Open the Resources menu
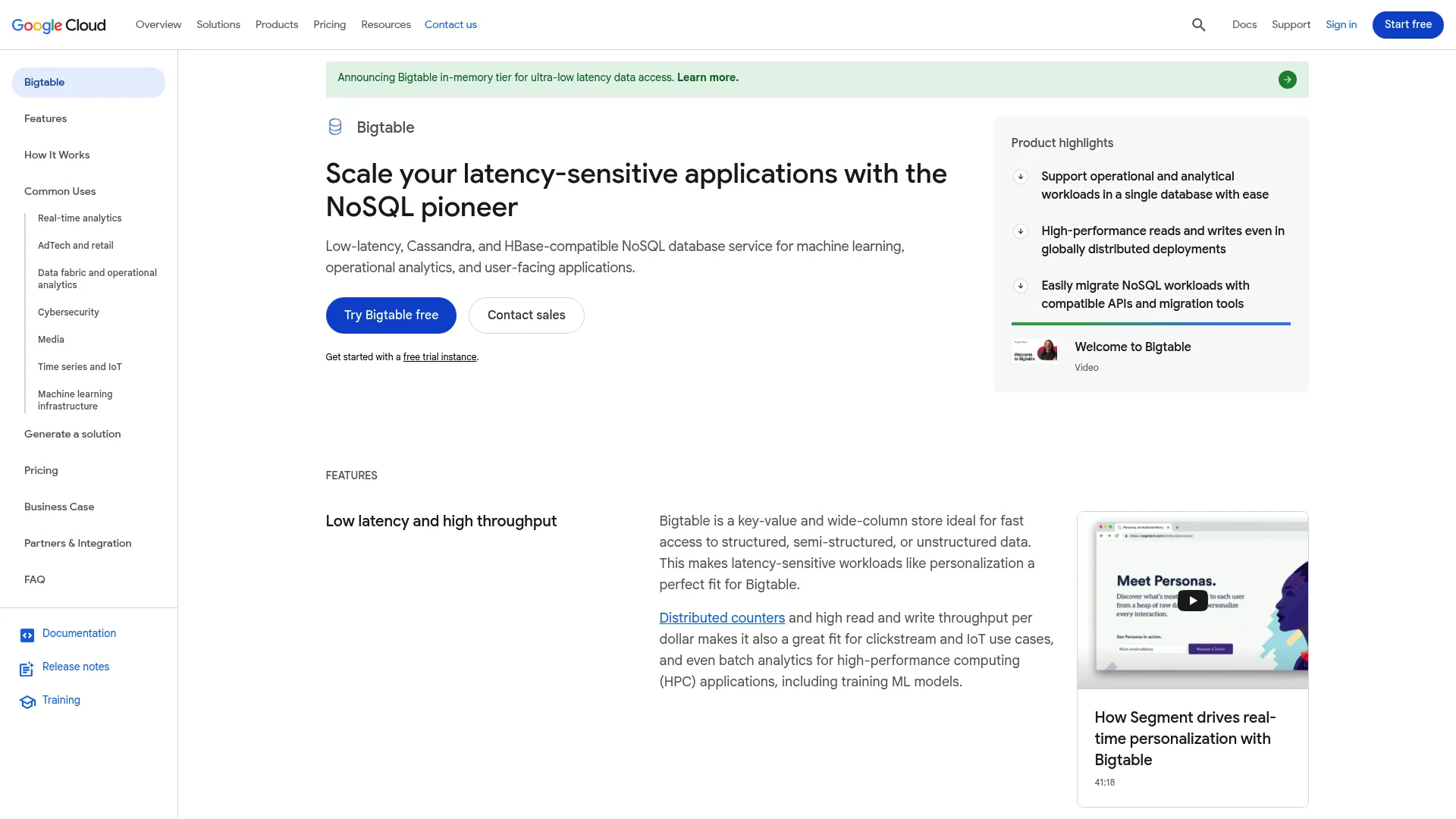 [x=386, y=25]
